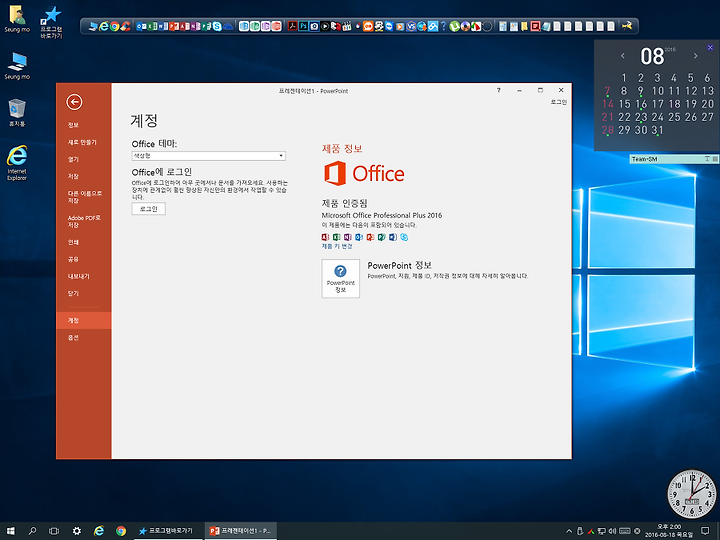Show hidden system tray icons
This screenshot has height=540, width=720.
(569, 531)
